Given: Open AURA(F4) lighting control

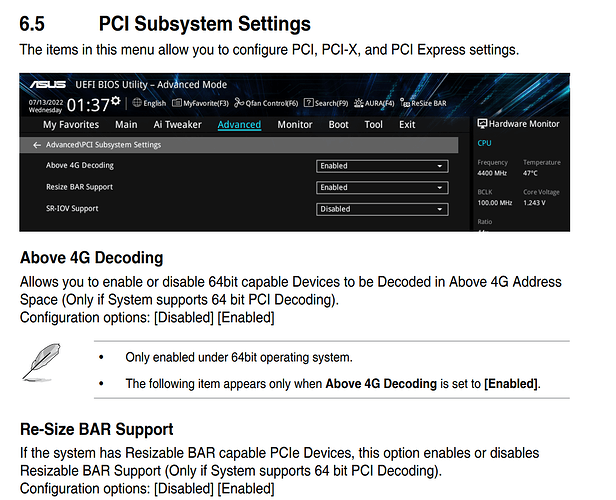Looking at the screenshot, I should 374,103.
